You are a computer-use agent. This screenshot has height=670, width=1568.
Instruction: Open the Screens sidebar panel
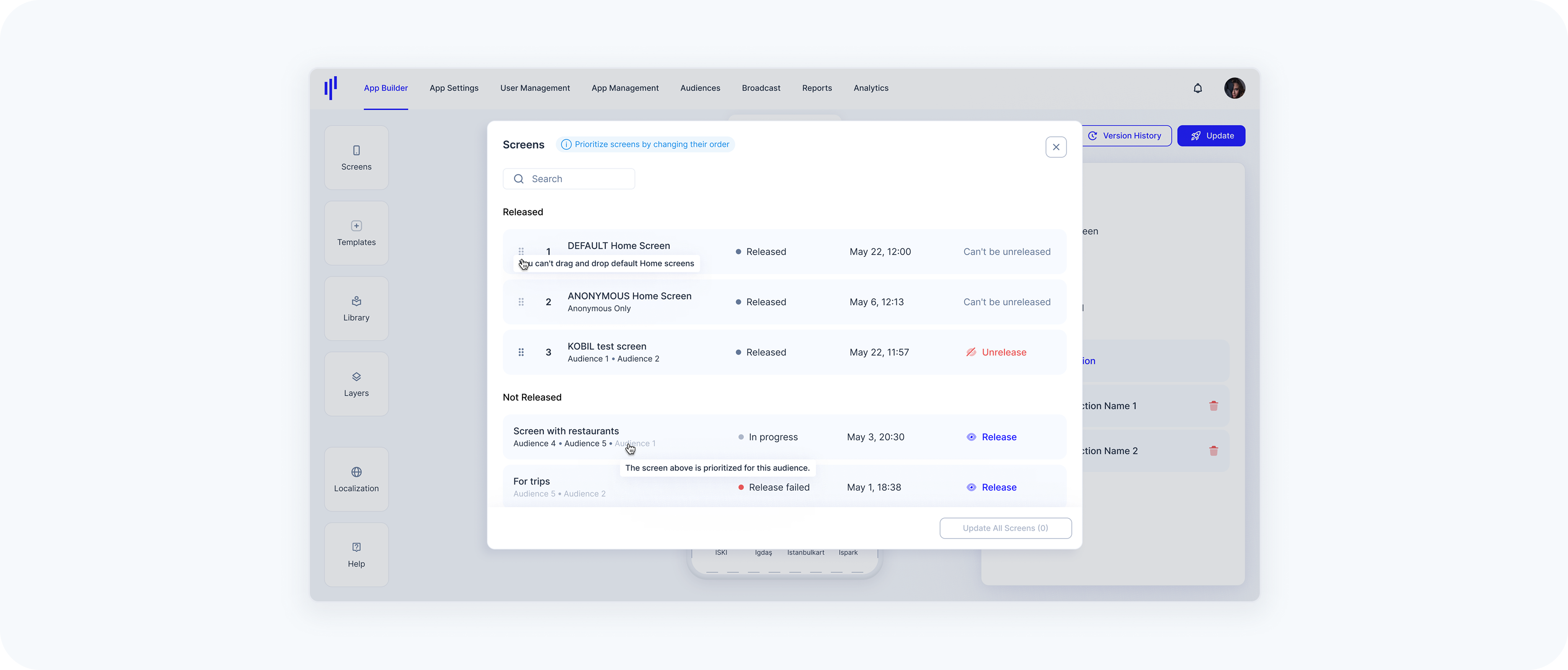click(356, 157)
